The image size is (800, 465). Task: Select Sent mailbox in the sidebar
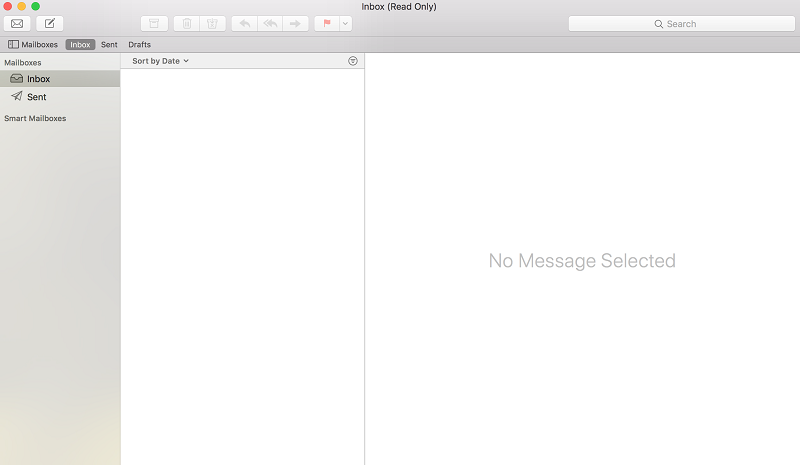click(x=60, y=96)
